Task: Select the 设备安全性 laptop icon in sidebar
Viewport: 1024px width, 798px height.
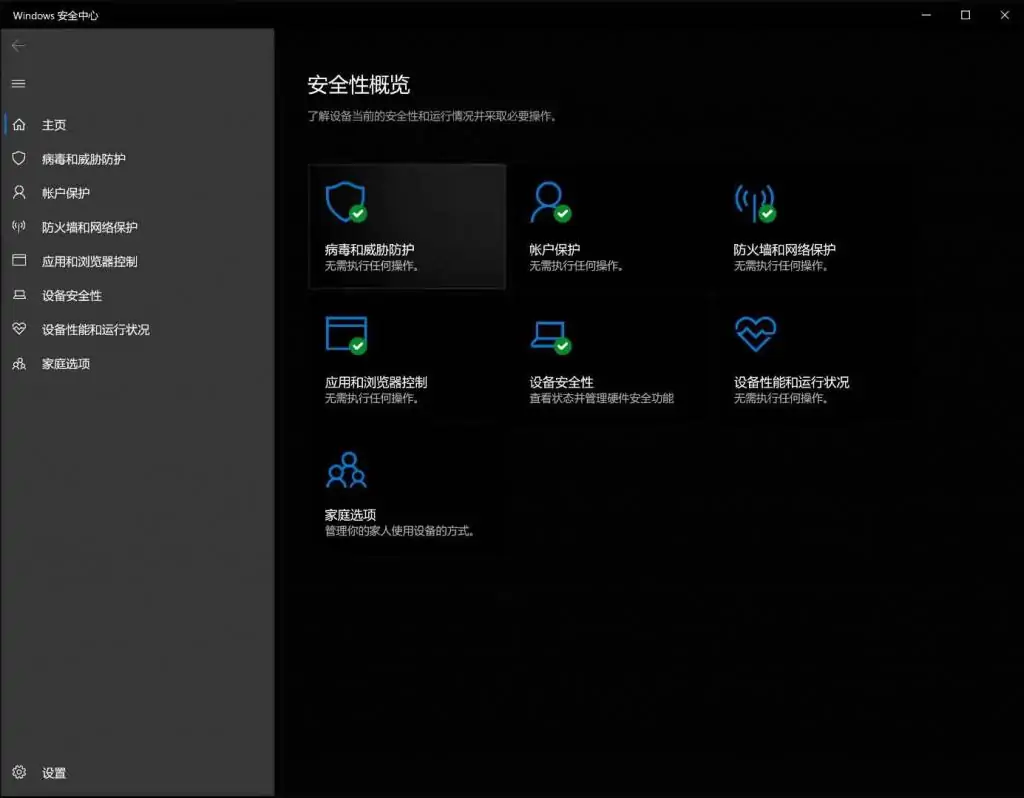Action: 18,294
